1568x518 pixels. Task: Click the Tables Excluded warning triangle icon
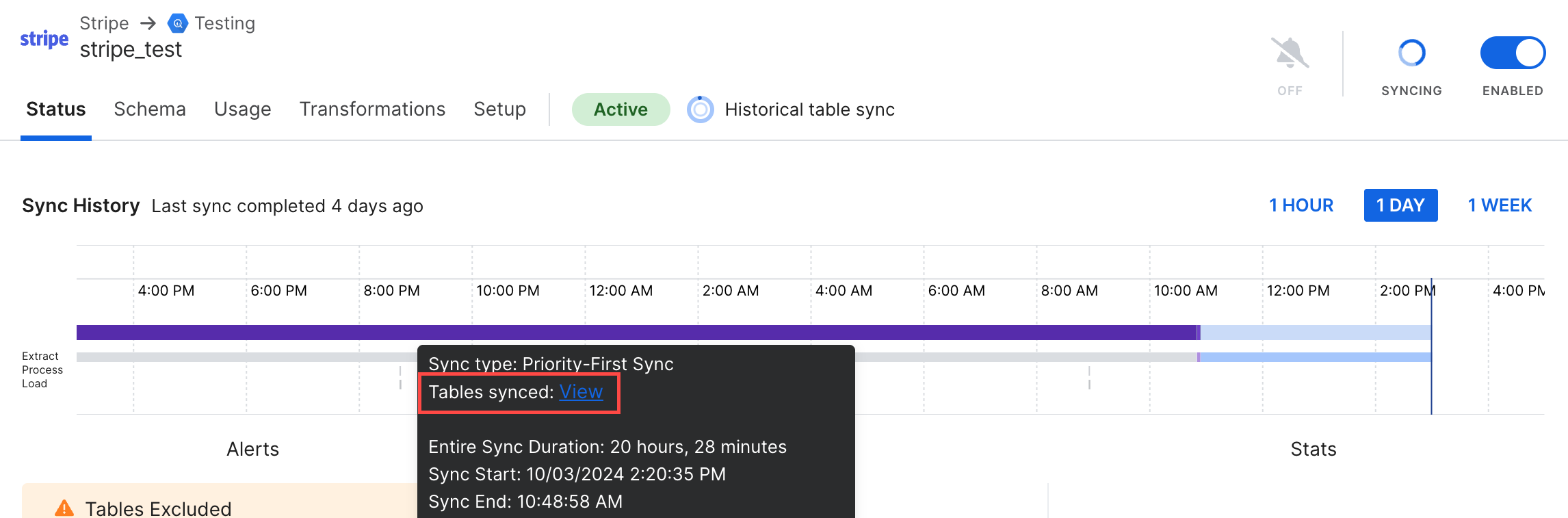[x=64, y=508]
